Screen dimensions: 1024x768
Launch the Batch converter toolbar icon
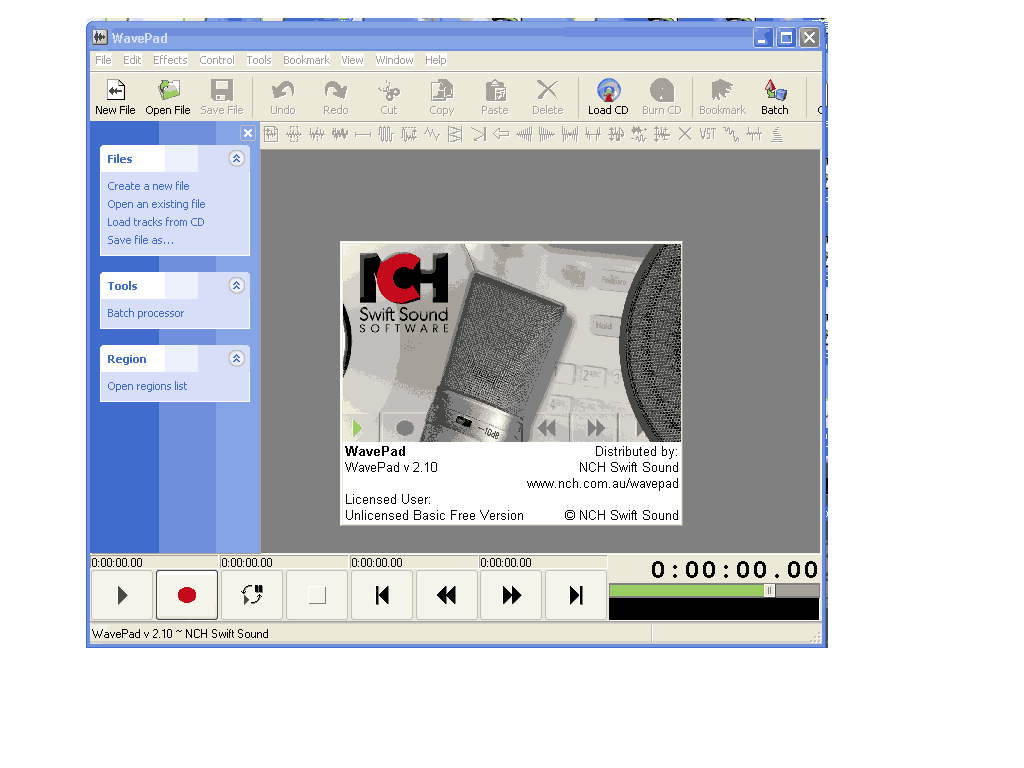click(775, 97)
